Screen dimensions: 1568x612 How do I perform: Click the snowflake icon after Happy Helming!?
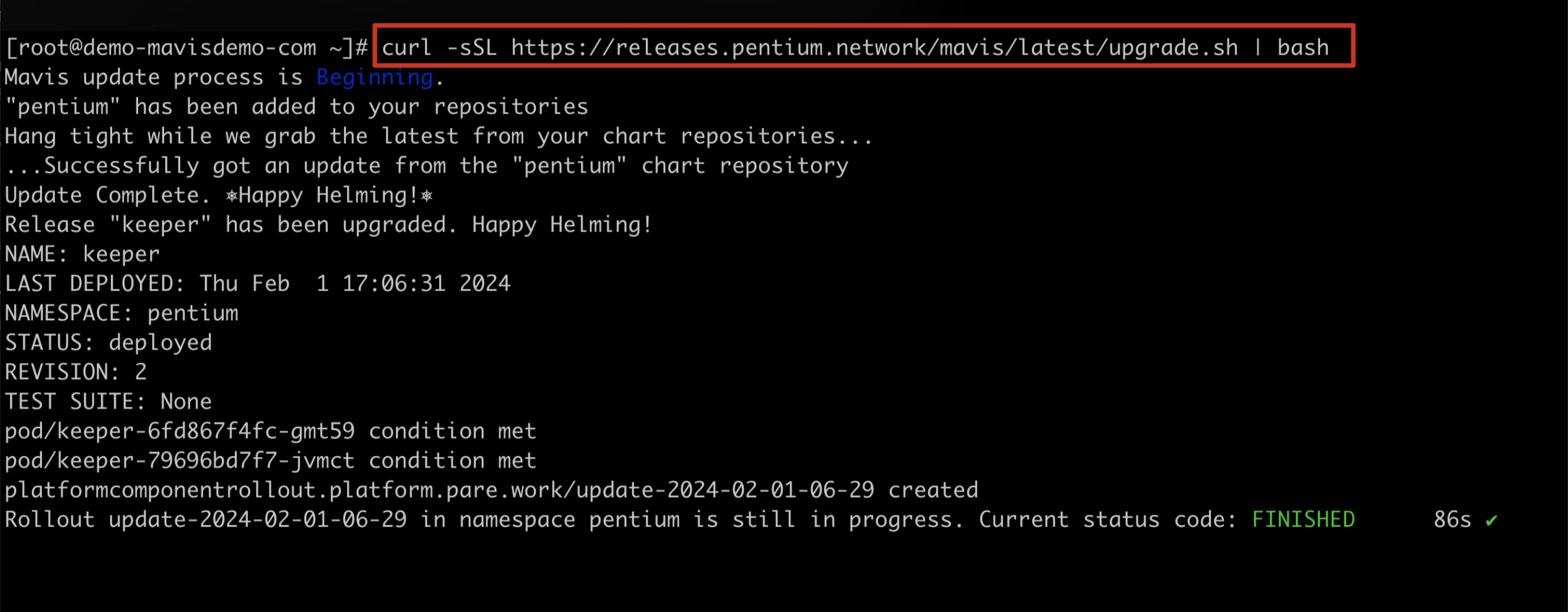[427, 196]
